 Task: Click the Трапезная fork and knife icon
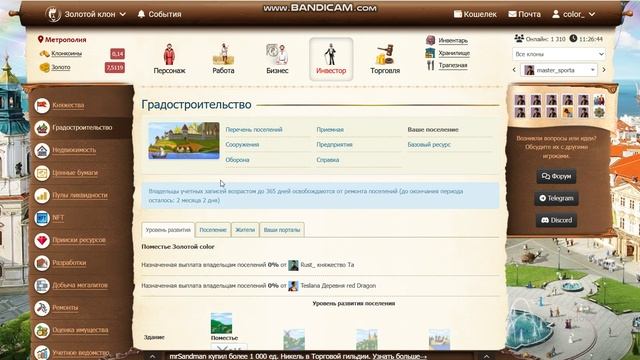point(430,65)
